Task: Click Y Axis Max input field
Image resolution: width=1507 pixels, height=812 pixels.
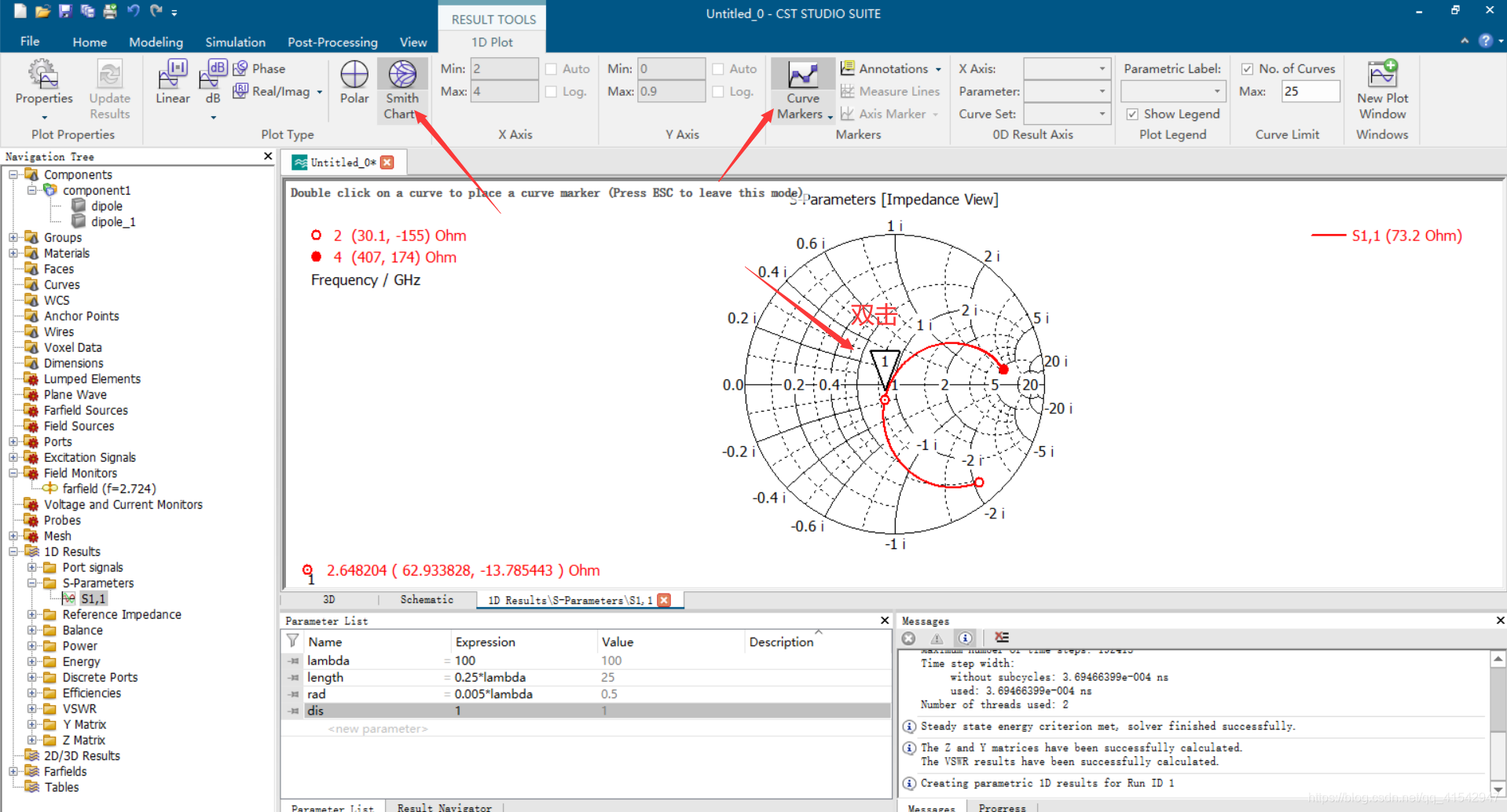Action: pos(671,91)
